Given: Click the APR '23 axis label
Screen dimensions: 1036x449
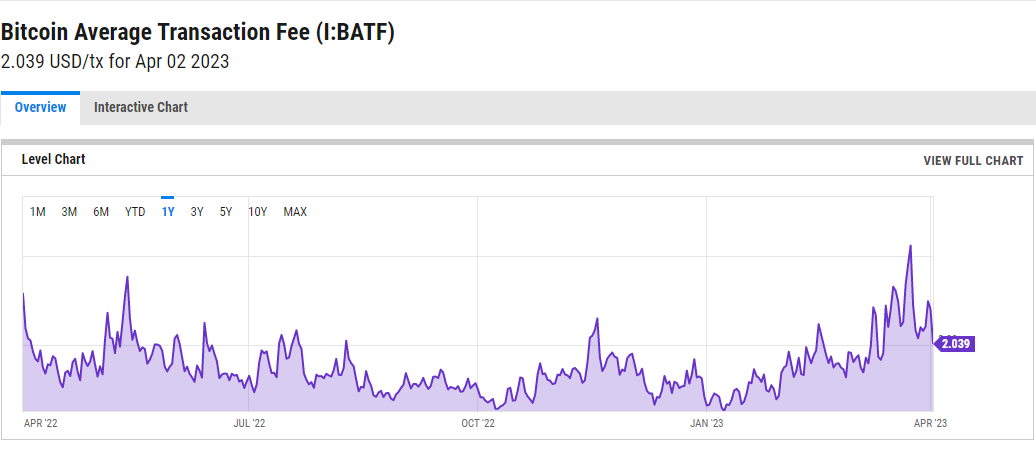Looking at the screenshot, I should point(930,423).
